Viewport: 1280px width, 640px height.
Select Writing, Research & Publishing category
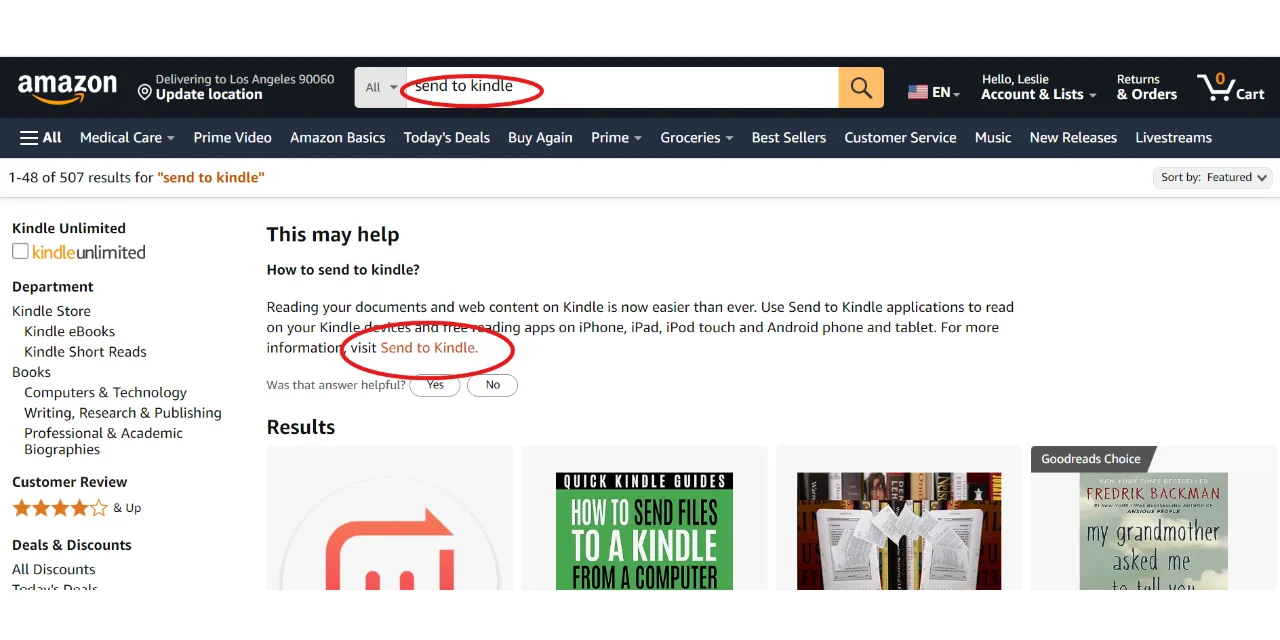pos(123,413)
